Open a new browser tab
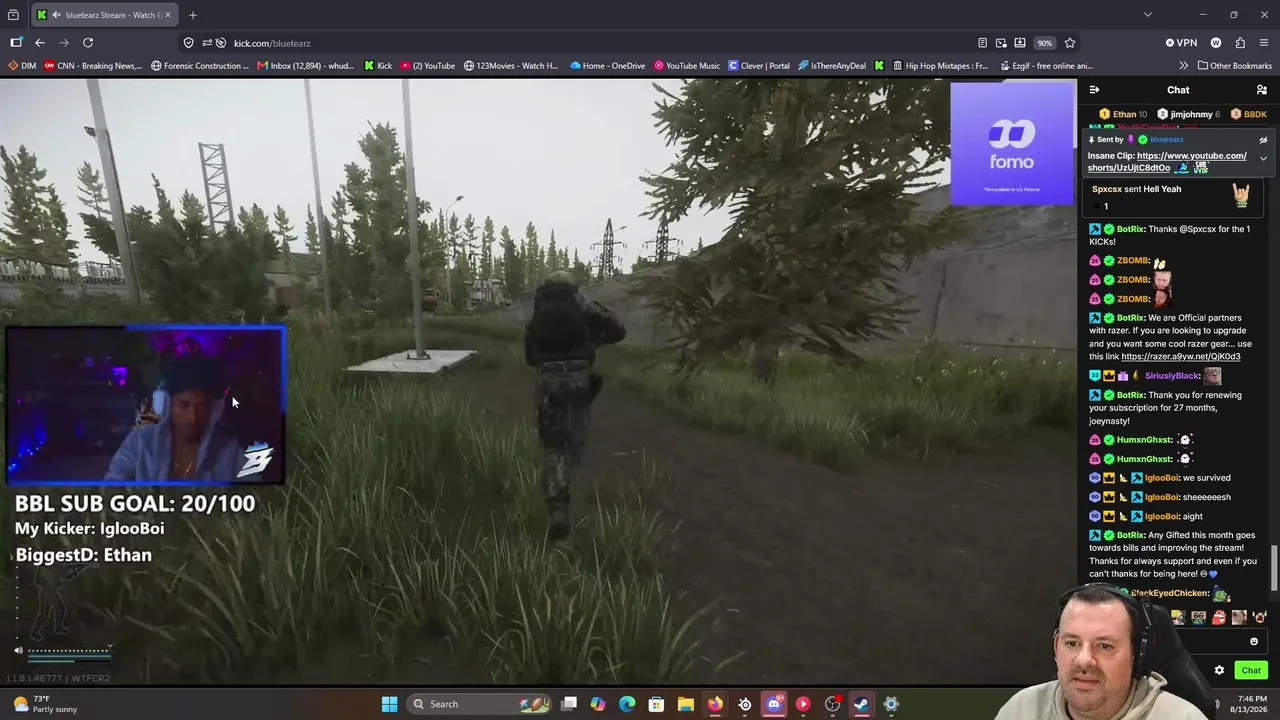1280x720 pixels. click(193, 15)
